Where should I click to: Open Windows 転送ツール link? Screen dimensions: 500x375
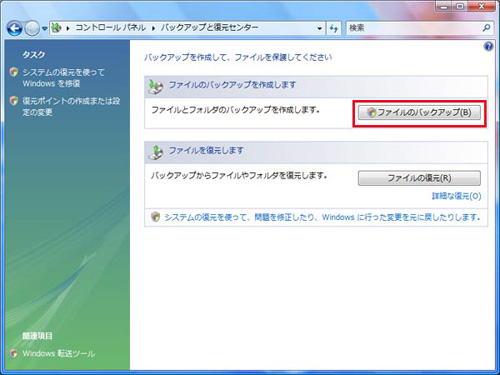pos(59,354)
